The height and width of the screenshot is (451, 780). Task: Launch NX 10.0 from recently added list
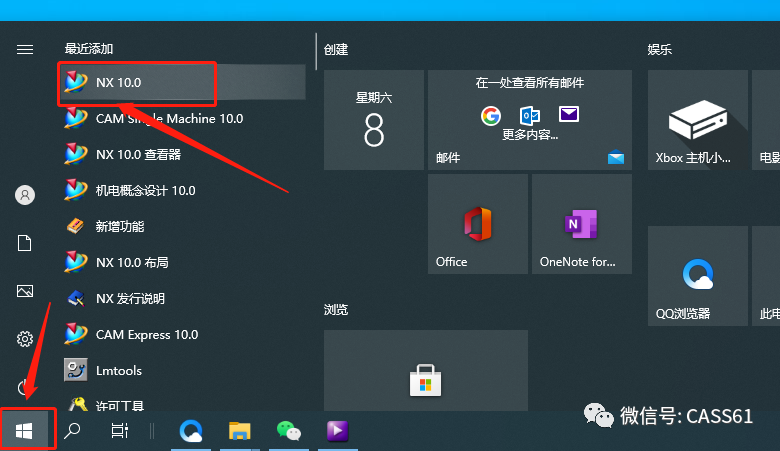pyautogui.click(x=182, y=82)
